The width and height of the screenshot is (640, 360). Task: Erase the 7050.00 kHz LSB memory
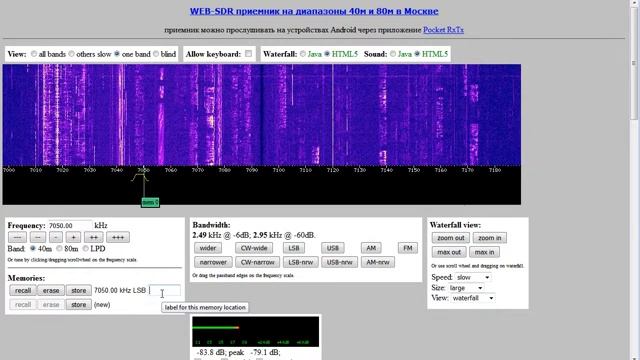pyautogui.click(x=51, y=291)
